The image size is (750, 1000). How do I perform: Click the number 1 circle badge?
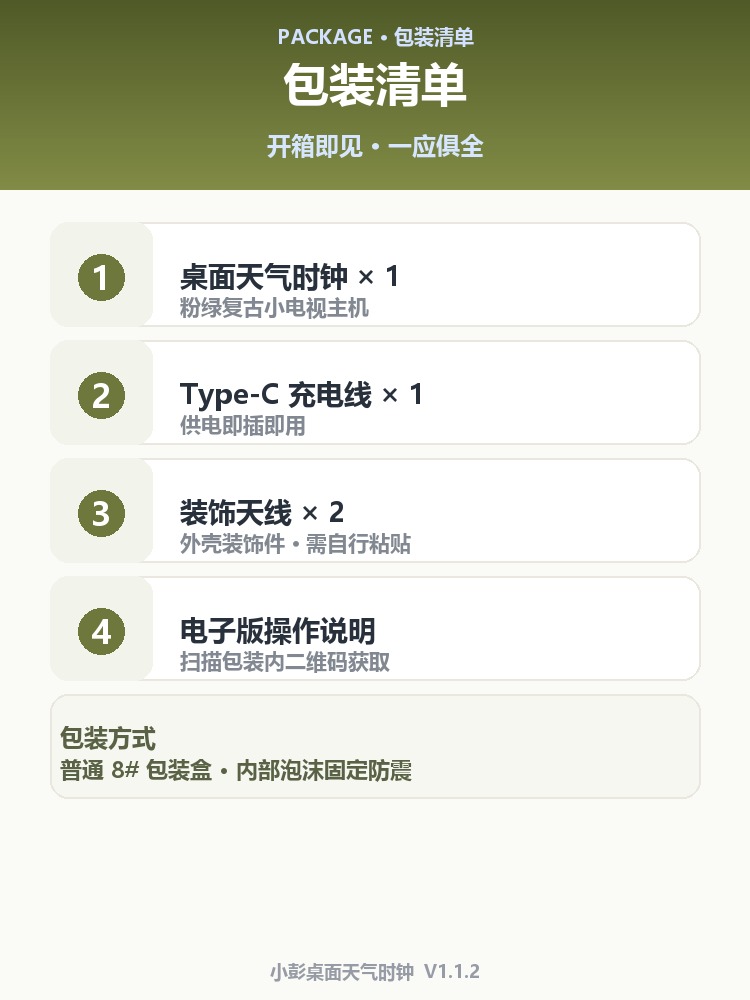(x=101, y=277)
